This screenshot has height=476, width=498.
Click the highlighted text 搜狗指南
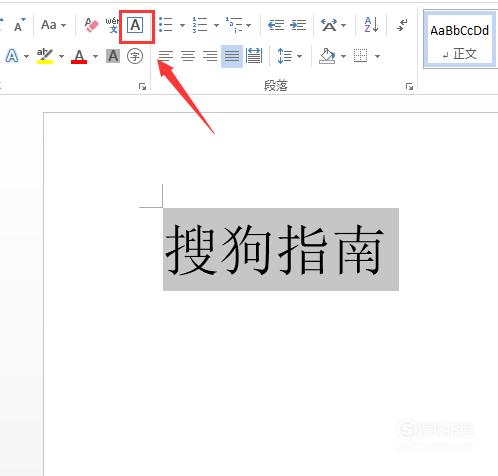click(x=275, y=249)
